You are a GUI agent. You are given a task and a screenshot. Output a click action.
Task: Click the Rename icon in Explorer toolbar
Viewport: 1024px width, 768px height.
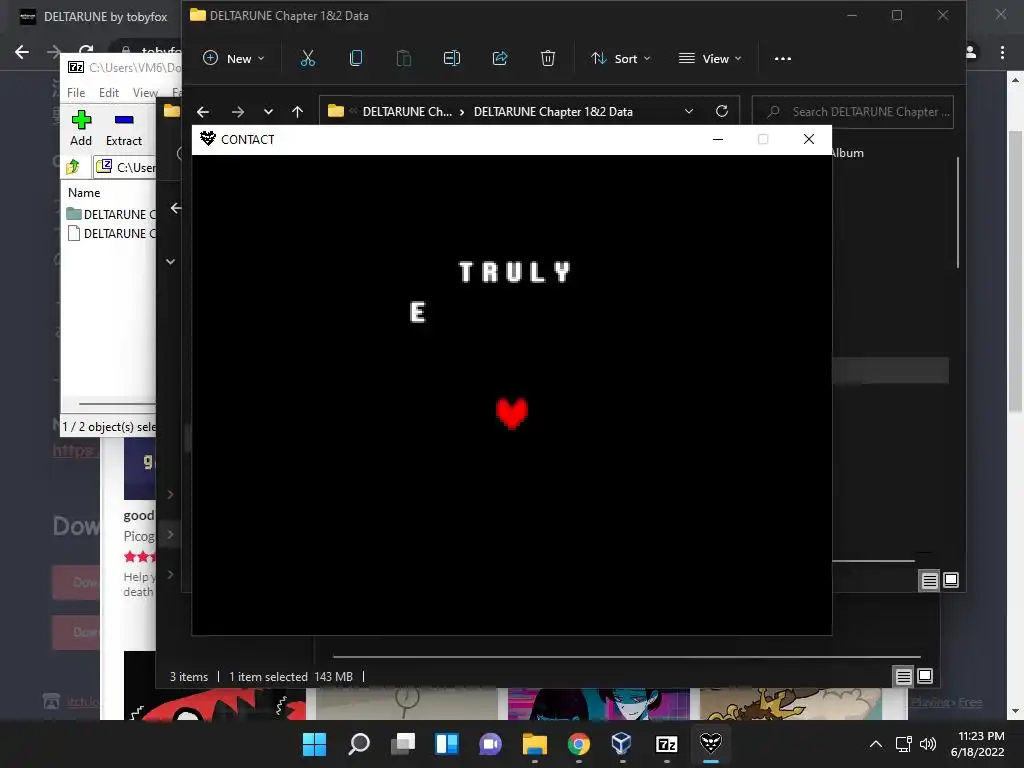(x=452, y=58)
